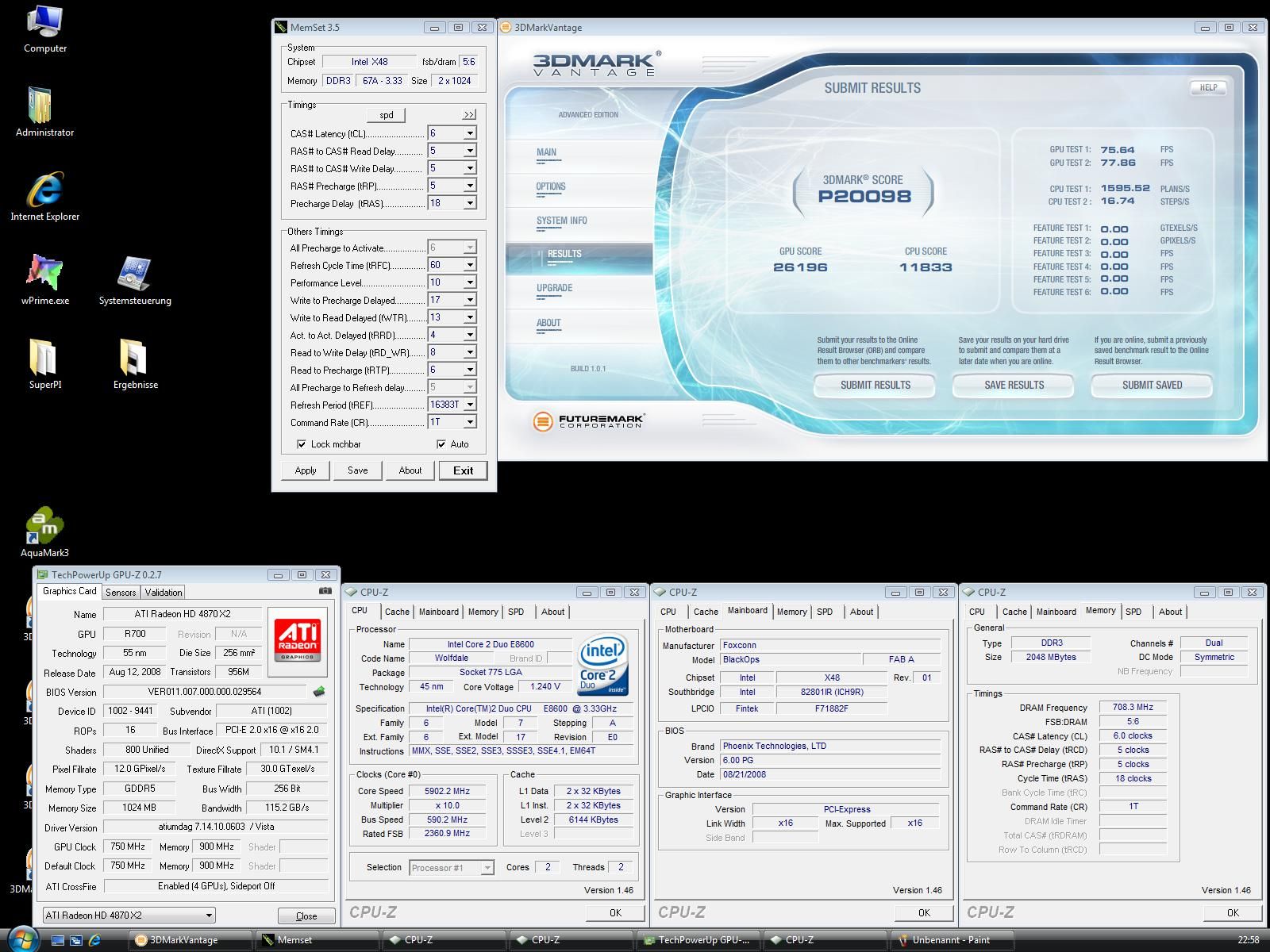Open Refresh Period (tREF) dropdown

pyautogui.click(x=470, y=405)
